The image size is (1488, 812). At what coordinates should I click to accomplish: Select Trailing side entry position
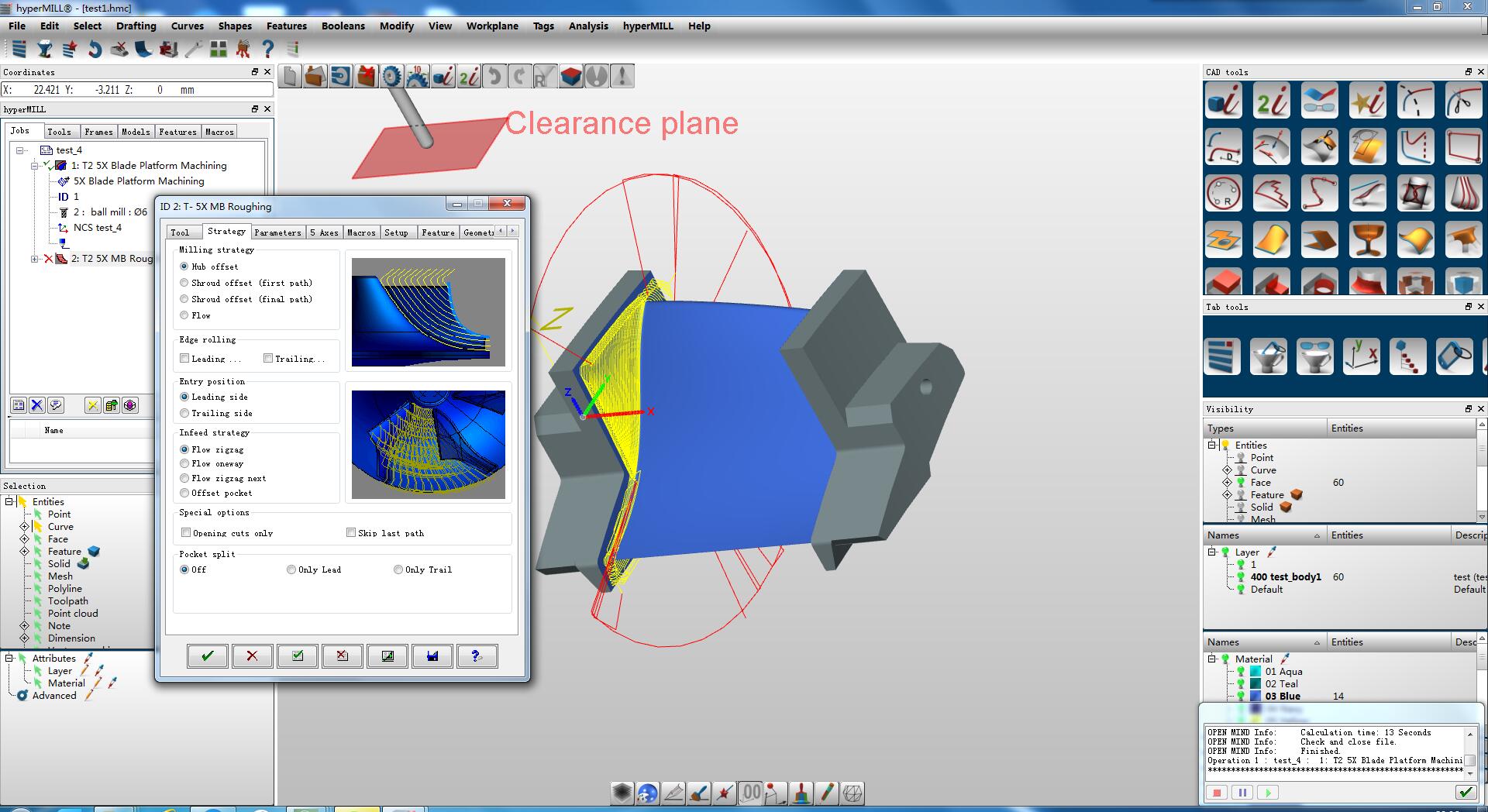tap(184, 414)
